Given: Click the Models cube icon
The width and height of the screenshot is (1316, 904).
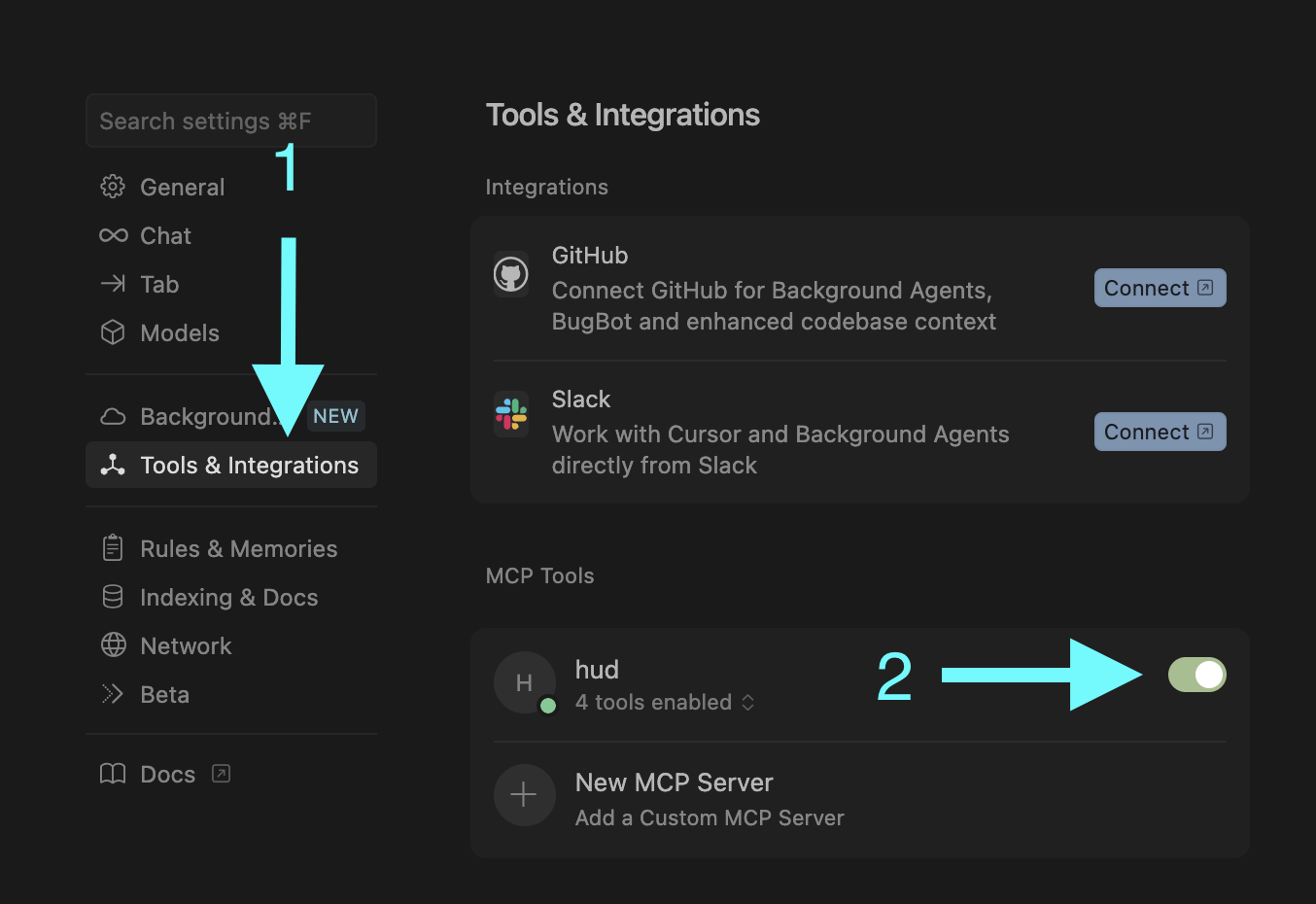Looking at the screenshot, I should pyautogui.click(x=113, y=332).
